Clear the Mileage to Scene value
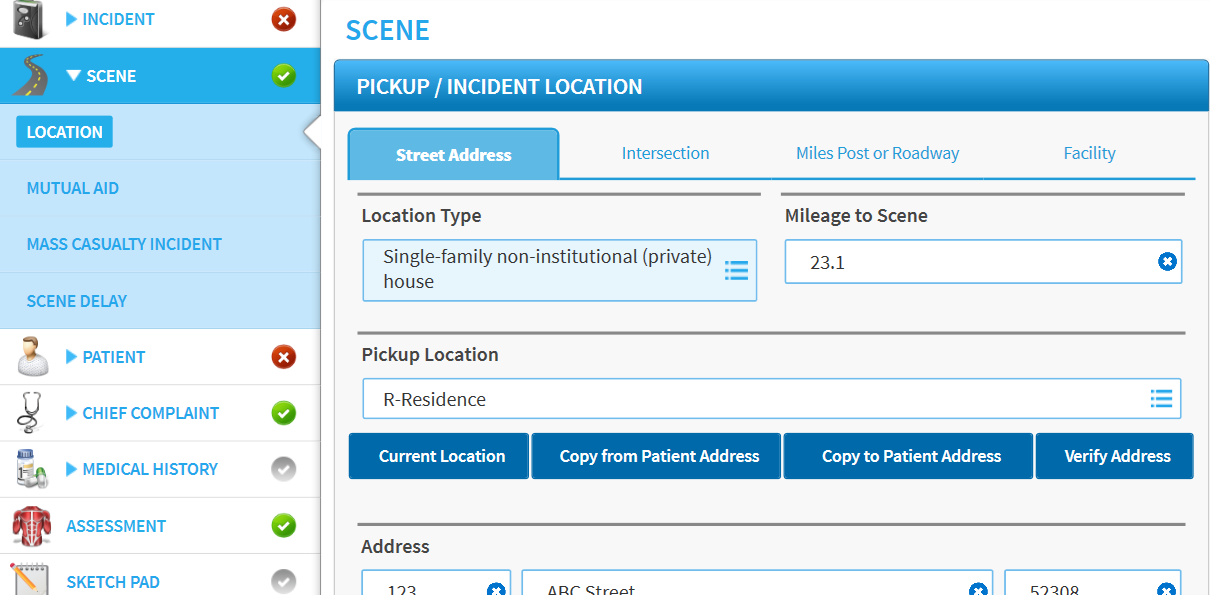Screen dimensions: 1210x595 coord(1167,261)
